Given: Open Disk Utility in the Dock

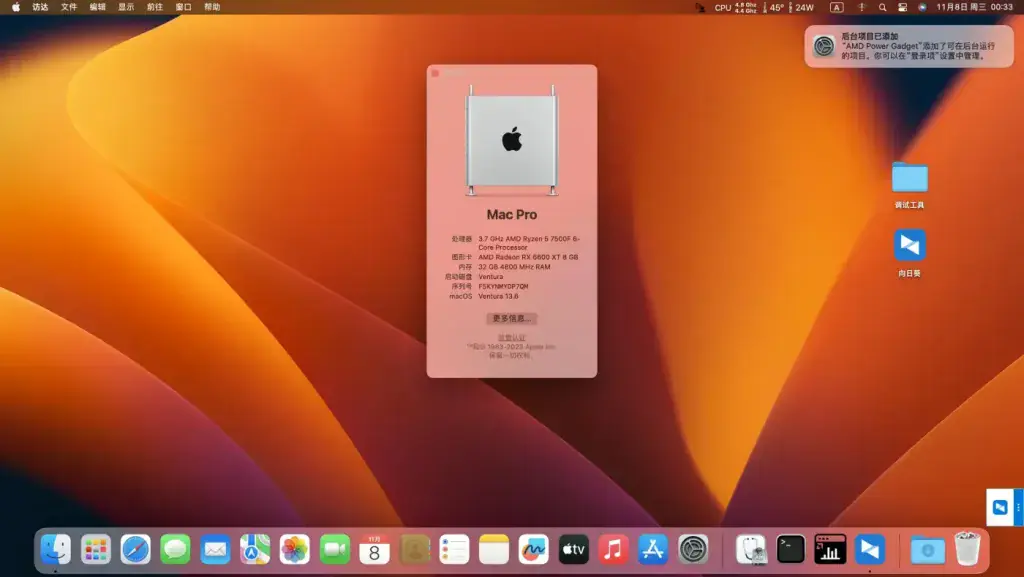Looking at the screenshot, I should tap(750, 550).
